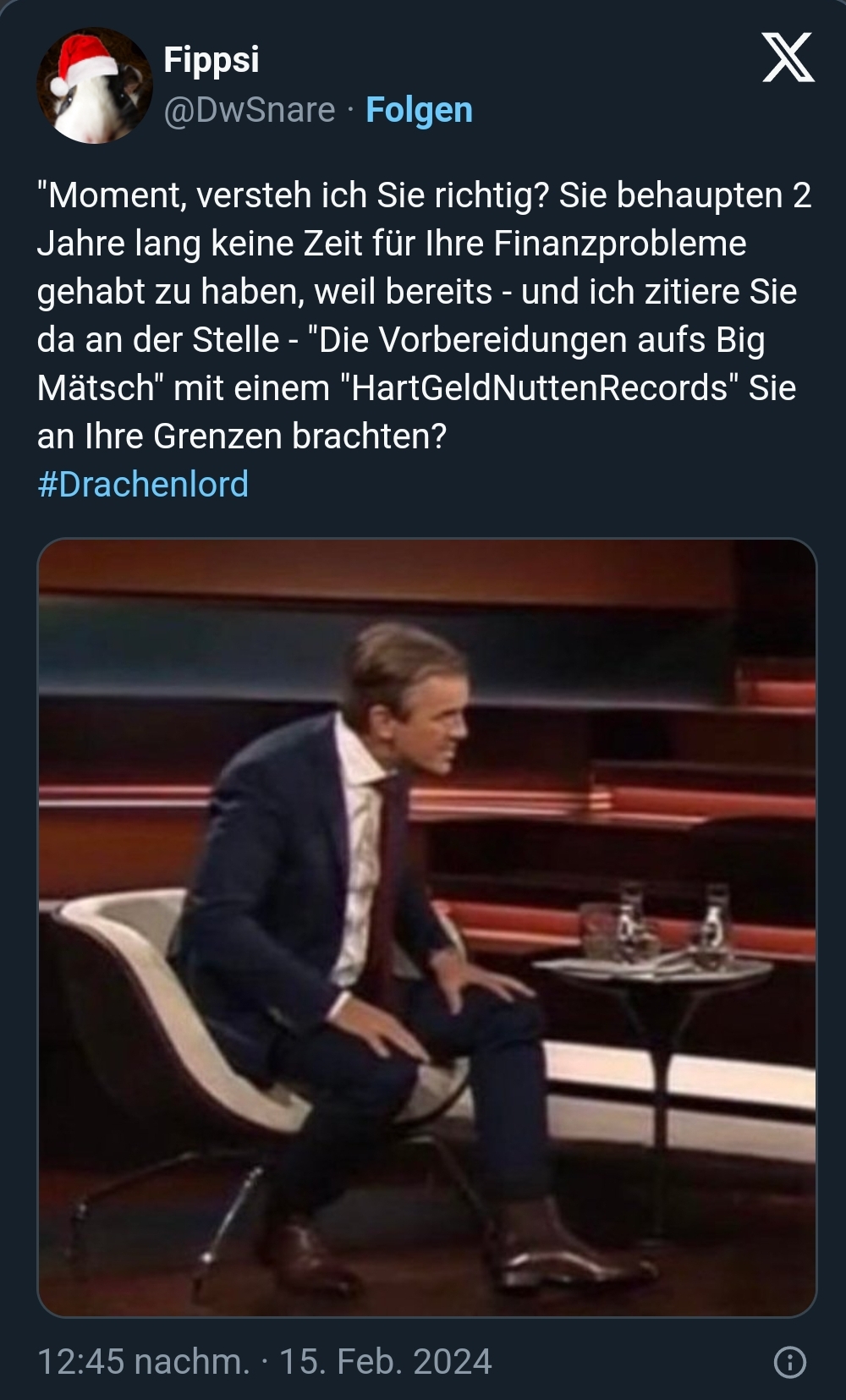Click the date 15. Feb. 2024

click(x=386, y=1362)
